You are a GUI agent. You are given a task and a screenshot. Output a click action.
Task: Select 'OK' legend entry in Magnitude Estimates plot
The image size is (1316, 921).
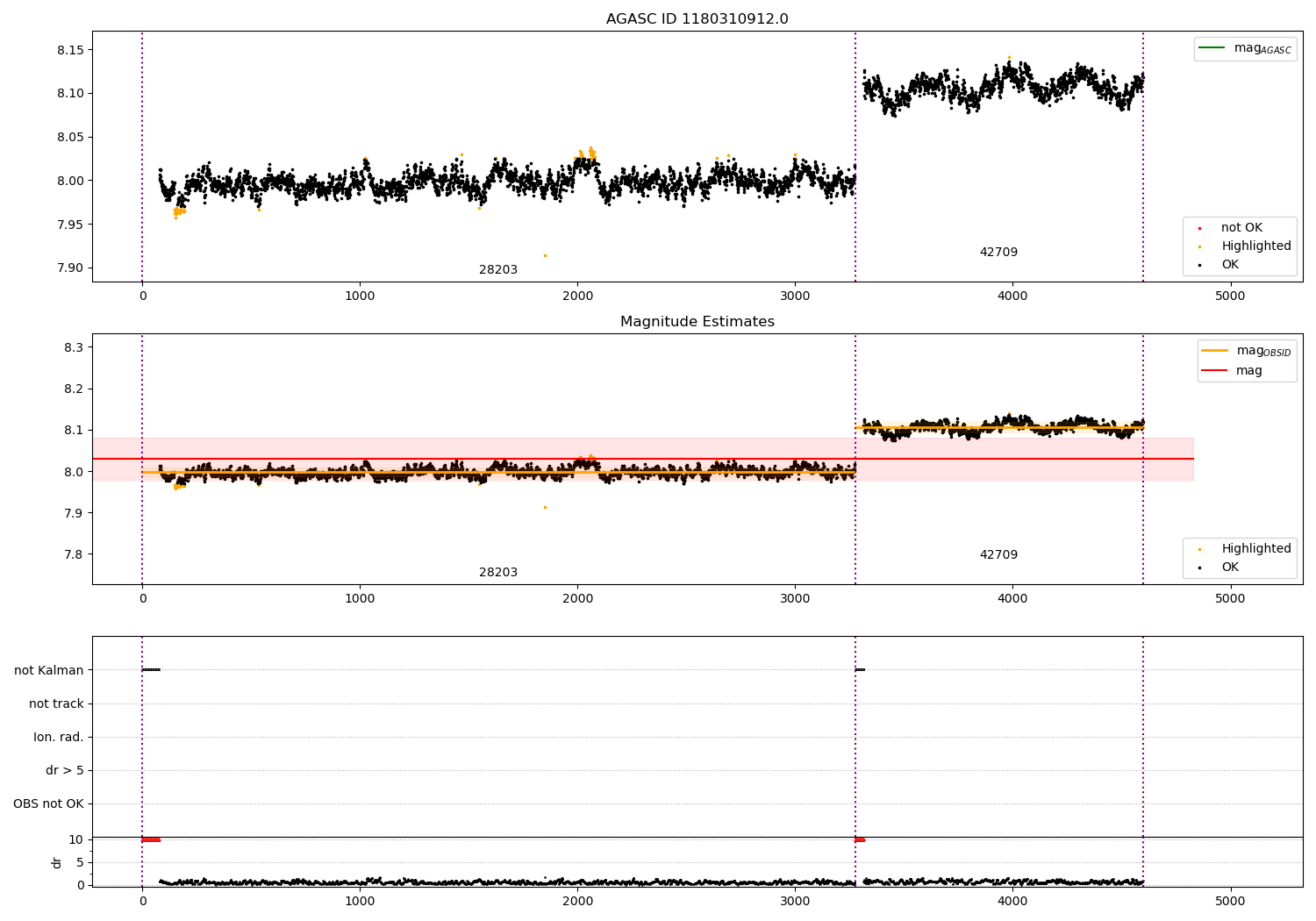click(1230, 568)
